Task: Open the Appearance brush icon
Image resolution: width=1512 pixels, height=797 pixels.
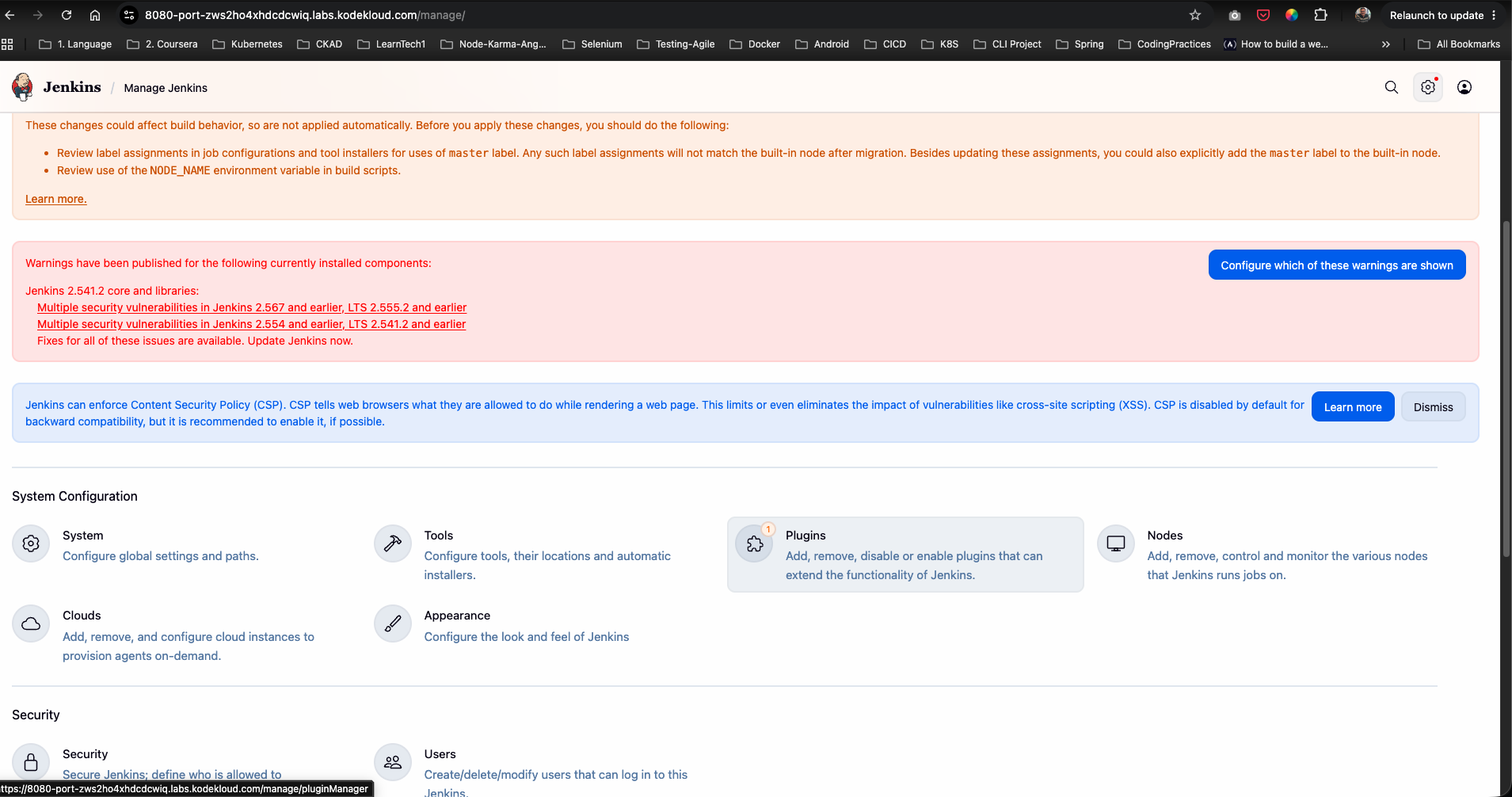Action: point(393,623)
